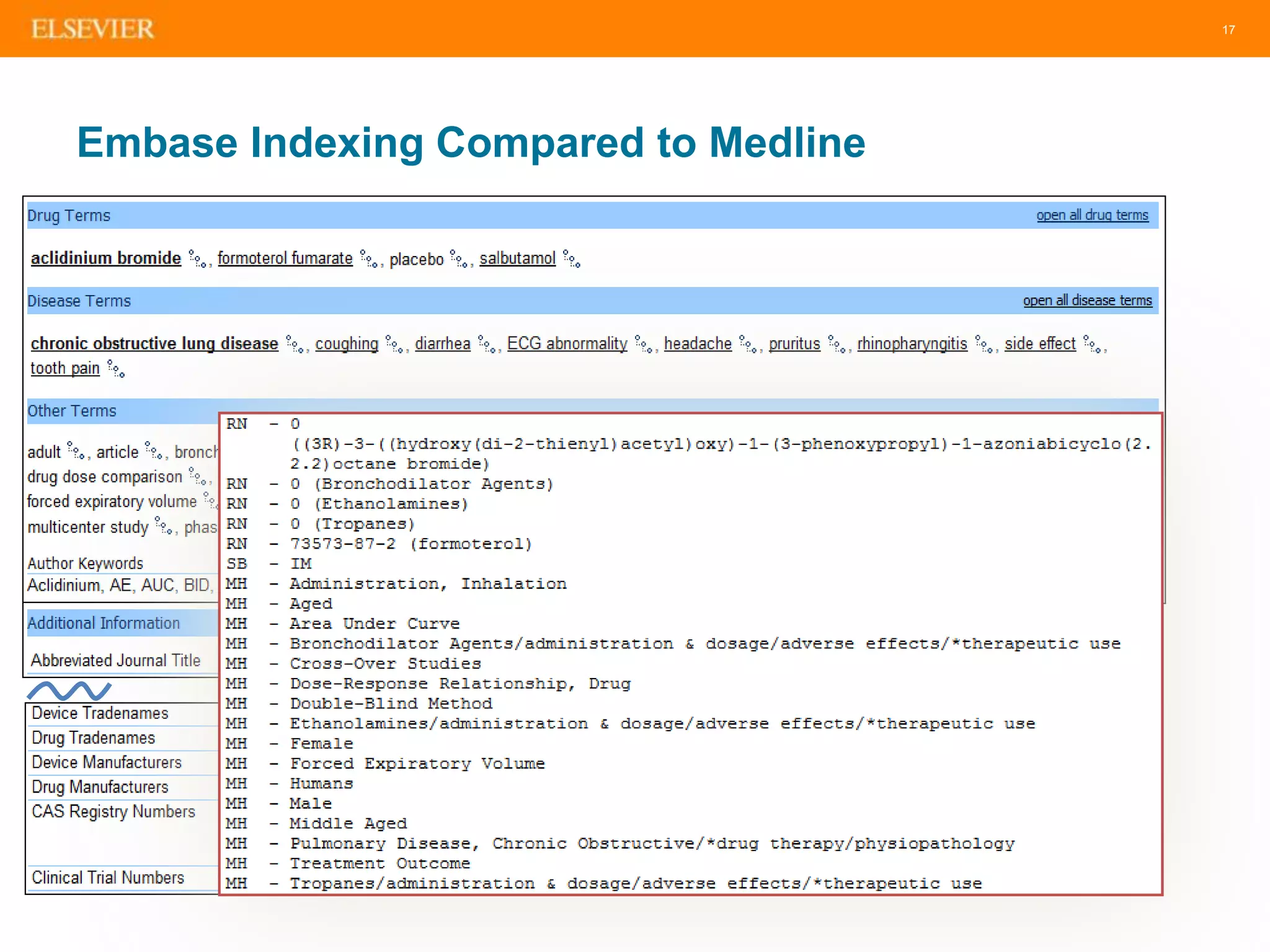Open the side effect term
Screen dimensions: 1270x952
tap(1040, 343)
